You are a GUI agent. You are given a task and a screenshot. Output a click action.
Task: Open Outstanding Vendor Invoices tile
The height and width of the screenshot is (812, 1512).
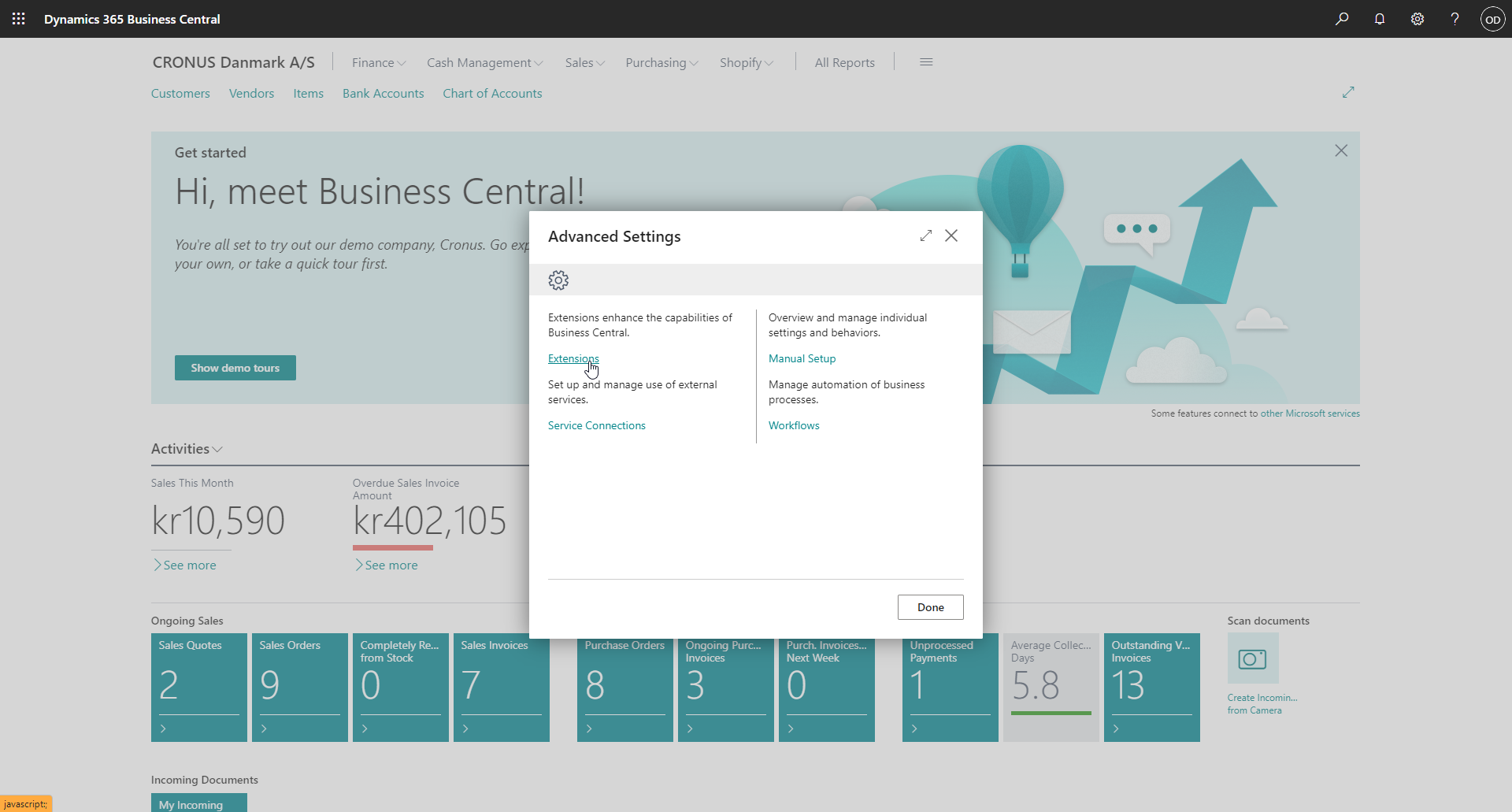[1152, 687]
